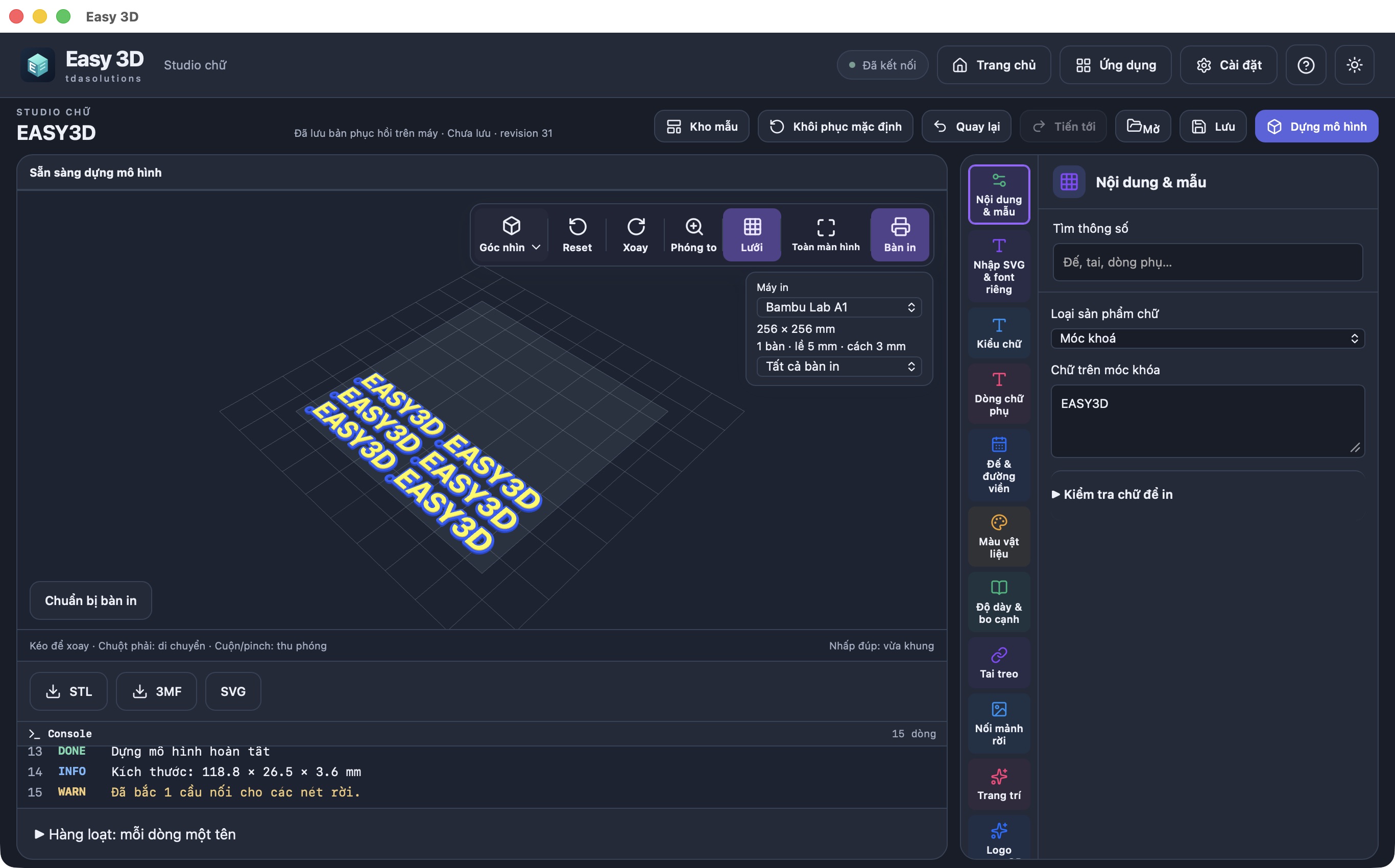The image size is (1395, 868).
Task: Click Khôi phục mặc định button
Action: 835,126
